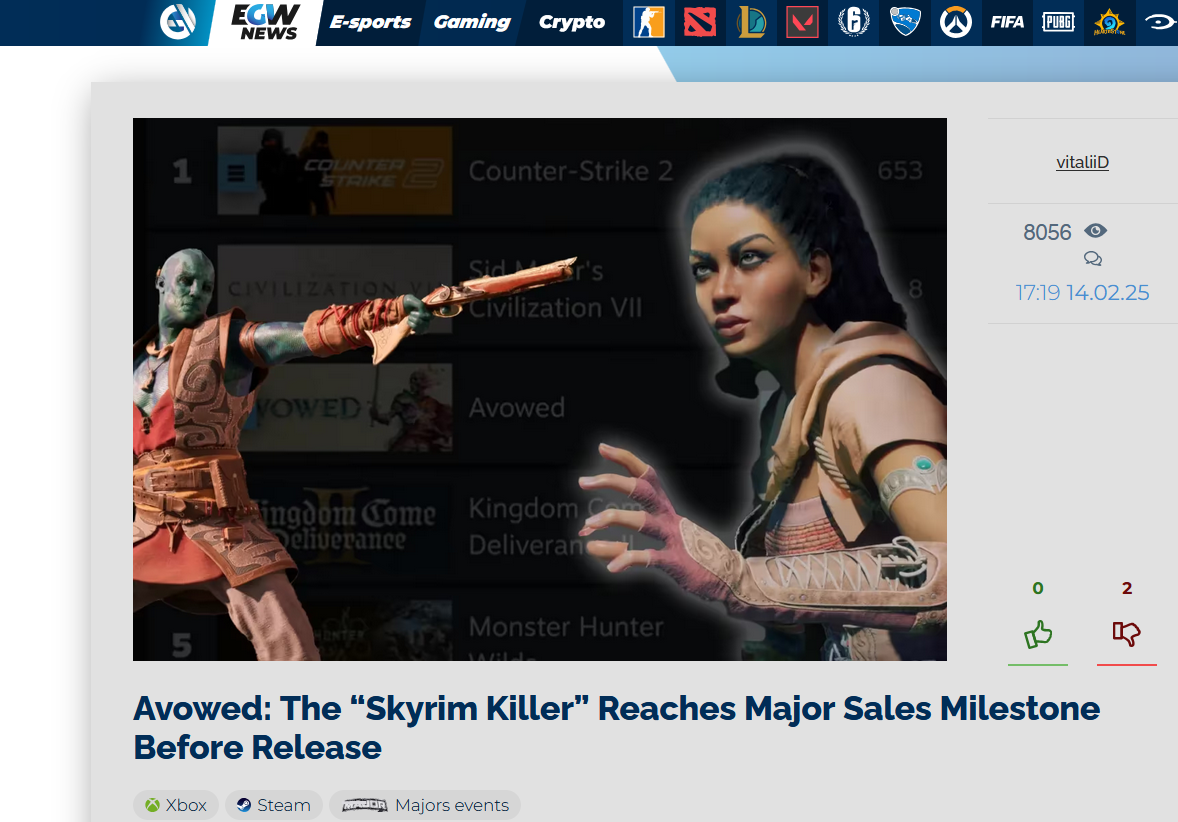Image resolution: width=1178 pixels, height=822 pixels.
Task: Open the FIFA section
Action: [x=1007, y=22]
